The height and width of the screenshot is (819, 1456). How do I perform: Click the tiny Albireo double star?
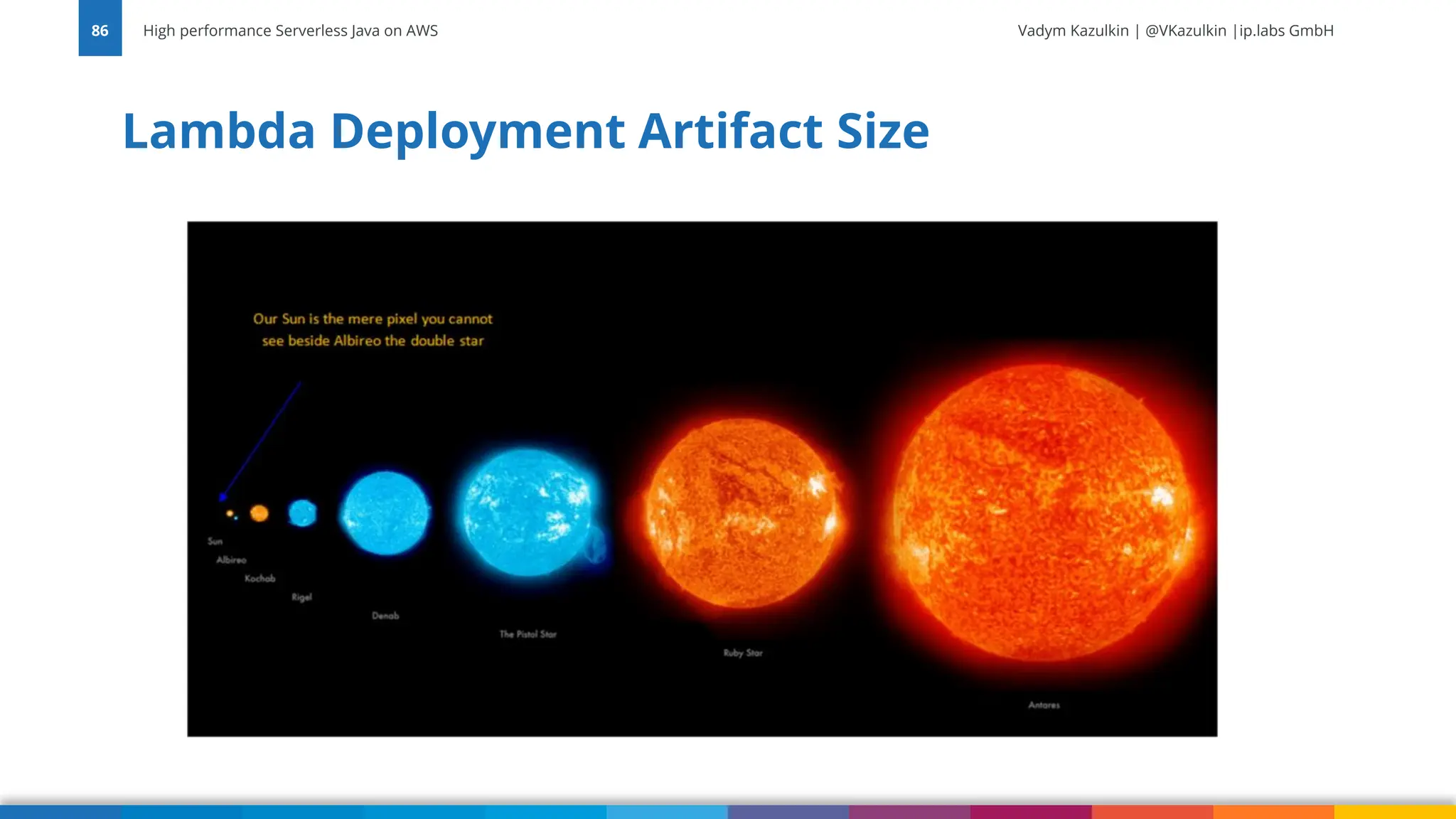231,513
